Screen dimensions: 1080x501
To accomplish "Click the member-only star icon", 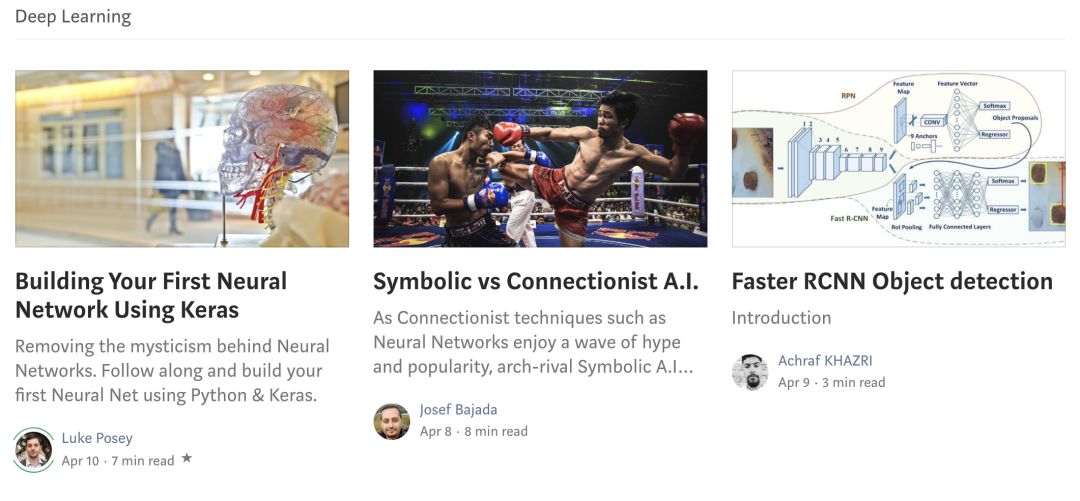I will [x=186, y=460].
